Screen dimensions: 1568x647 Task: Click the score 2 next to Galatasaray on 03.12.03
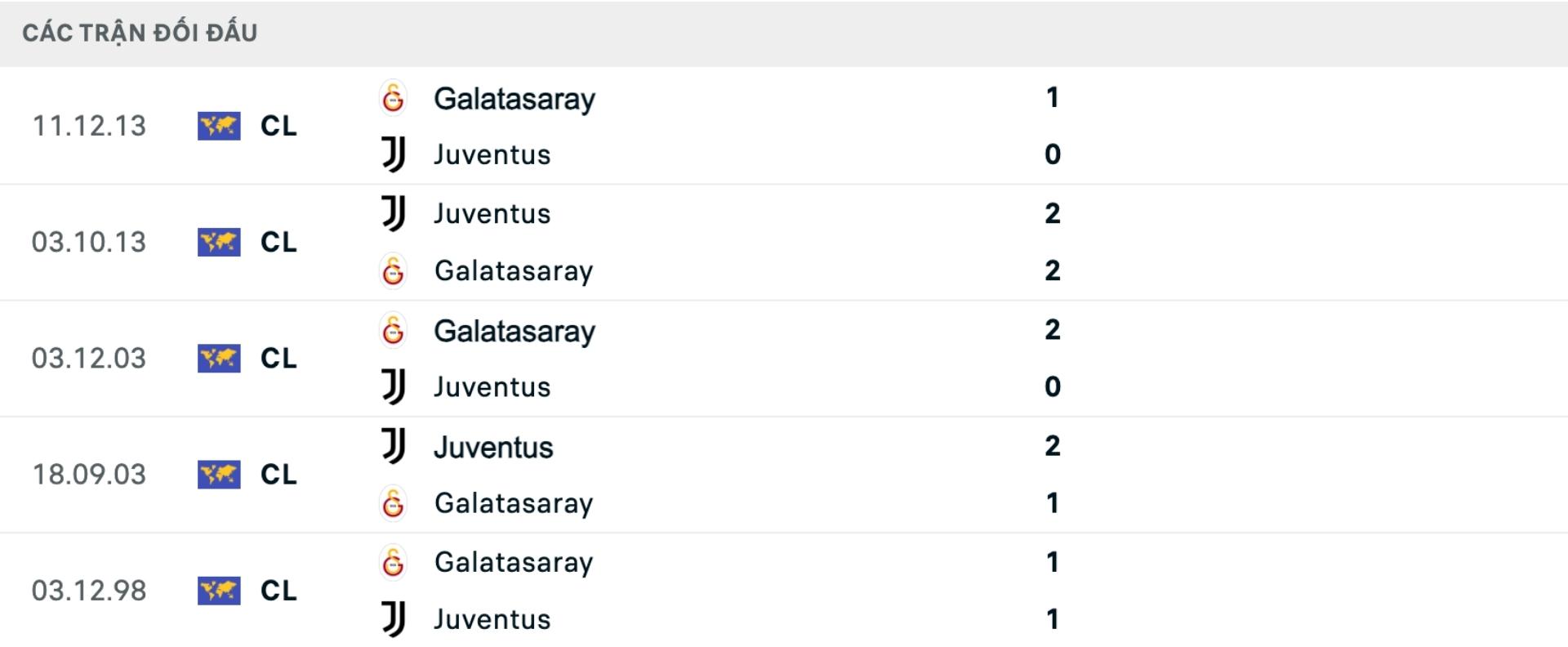click(1053, 331)
